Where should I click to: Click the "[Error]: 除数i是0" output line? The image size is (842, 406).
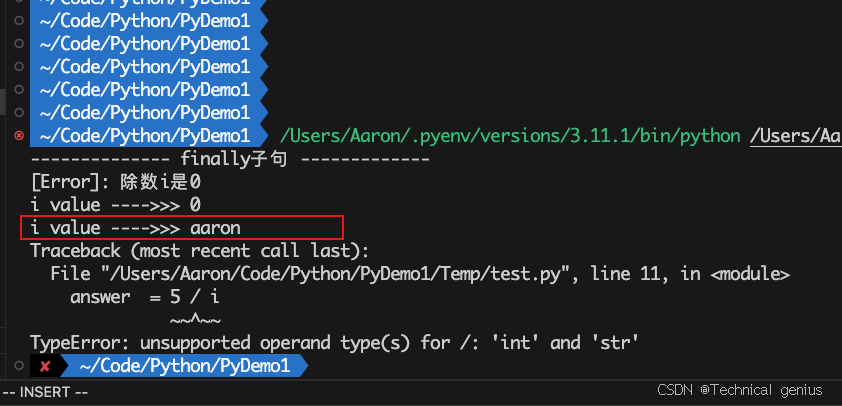tap(115, 182)
